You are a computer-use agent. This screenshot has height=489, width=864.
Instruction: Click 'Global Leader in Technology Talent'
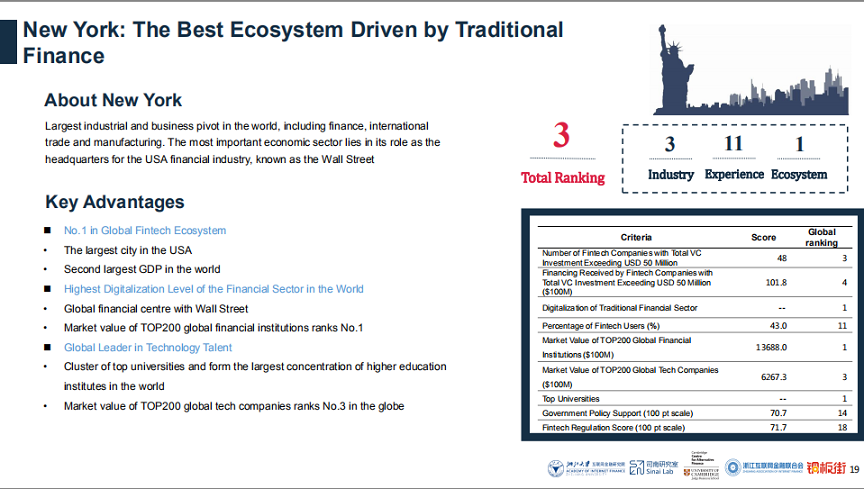[148, 347]
